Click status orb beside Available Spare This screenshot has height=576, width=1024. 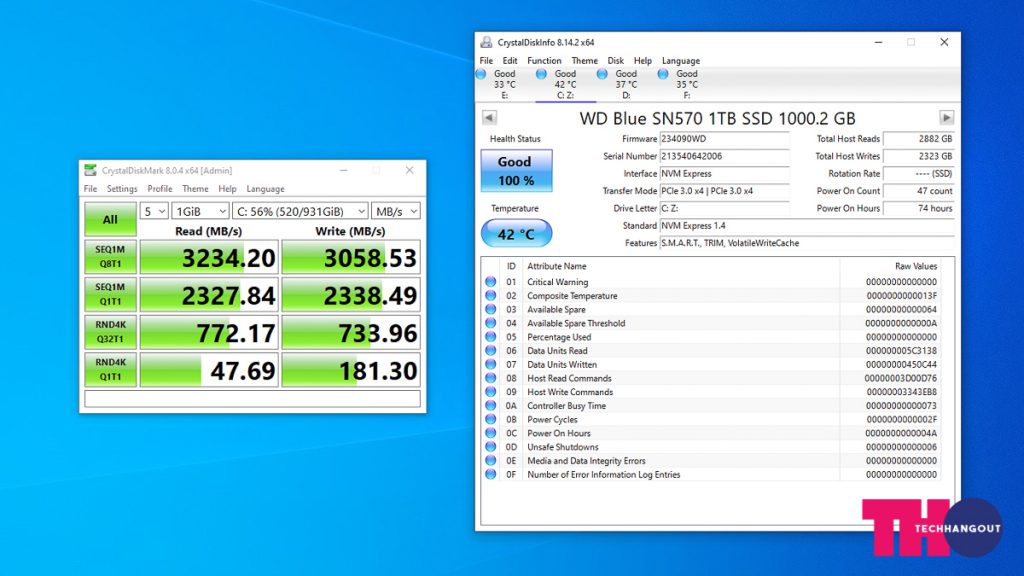490,309
